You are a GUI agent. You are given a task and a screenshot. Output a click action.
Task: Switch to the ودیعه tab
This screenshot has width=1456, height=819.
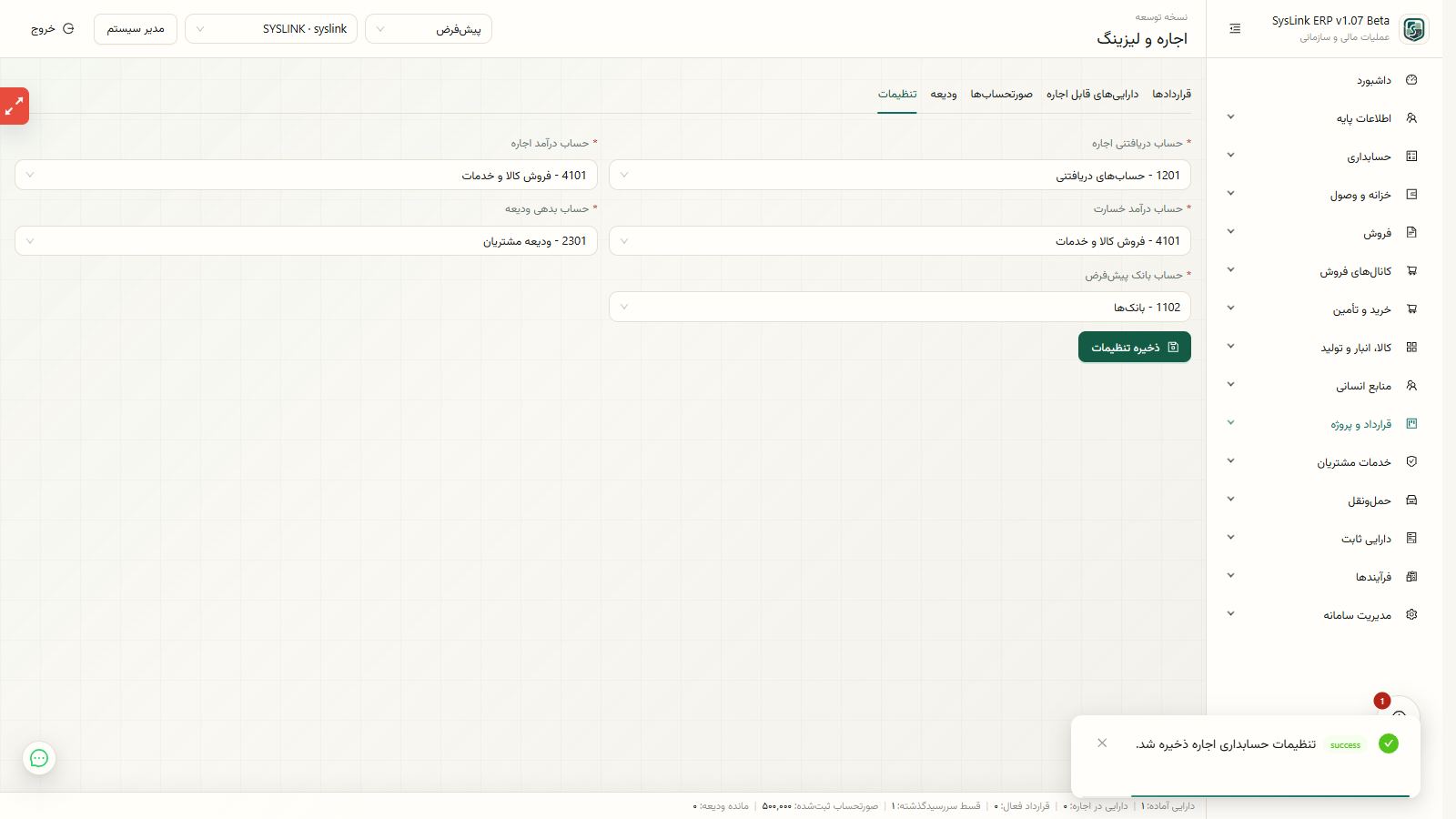[x=944, y=94]
